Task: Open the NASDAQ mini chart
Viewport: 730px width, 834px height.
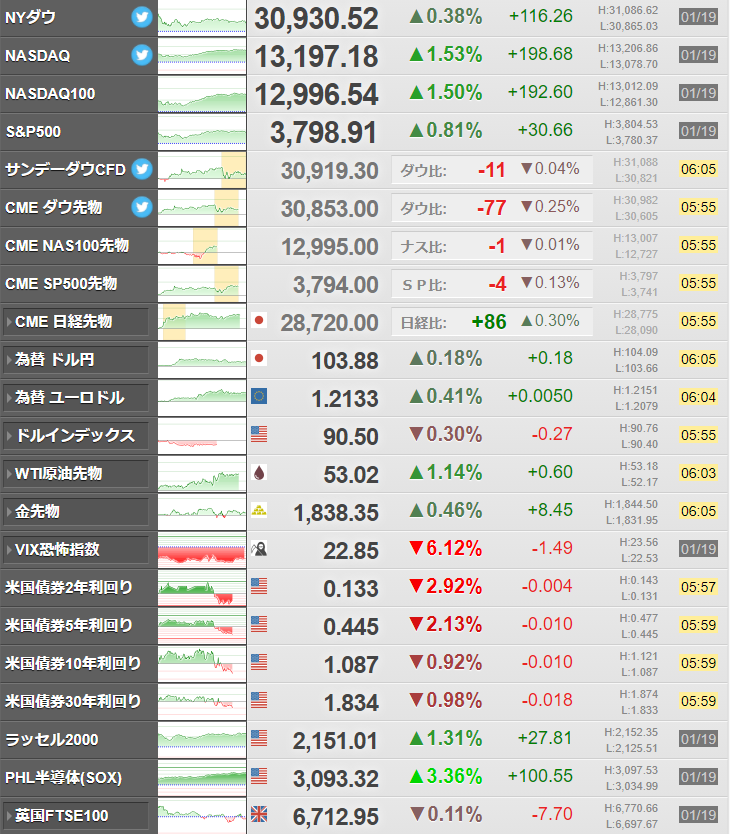Action: click(x=202, y=56)
